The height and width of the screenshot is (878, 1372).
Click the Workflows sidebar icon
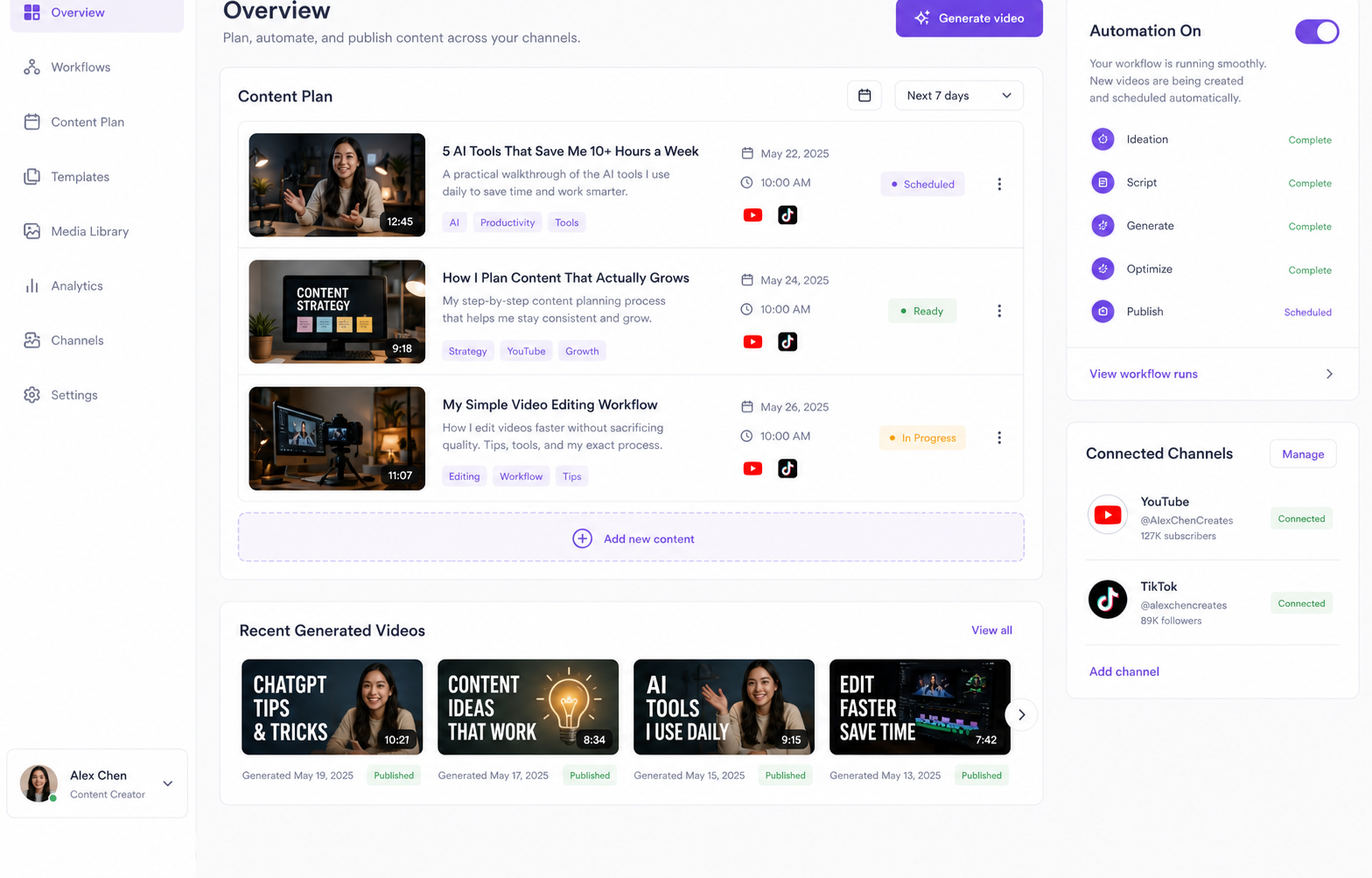[32, 67]
